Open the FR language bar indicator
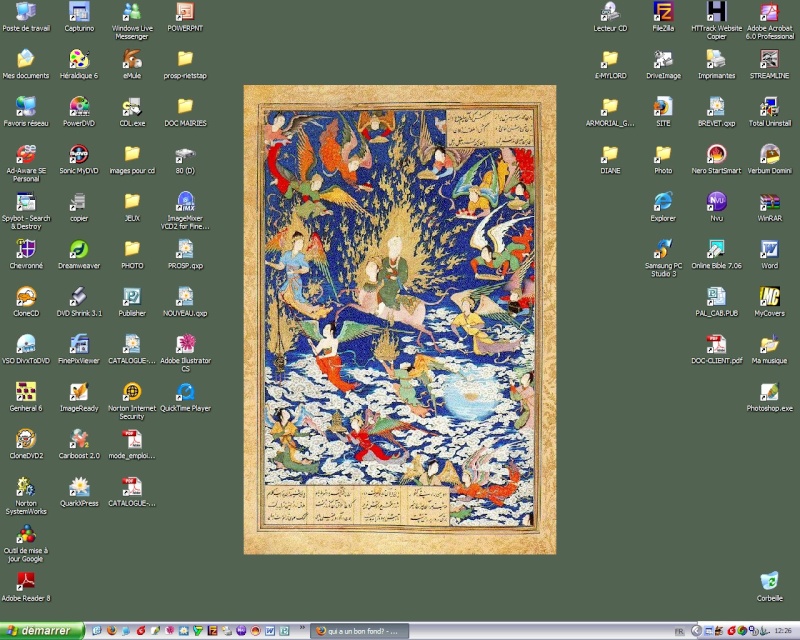The width and height of the screenshot is (800, 640). [679, 631]
